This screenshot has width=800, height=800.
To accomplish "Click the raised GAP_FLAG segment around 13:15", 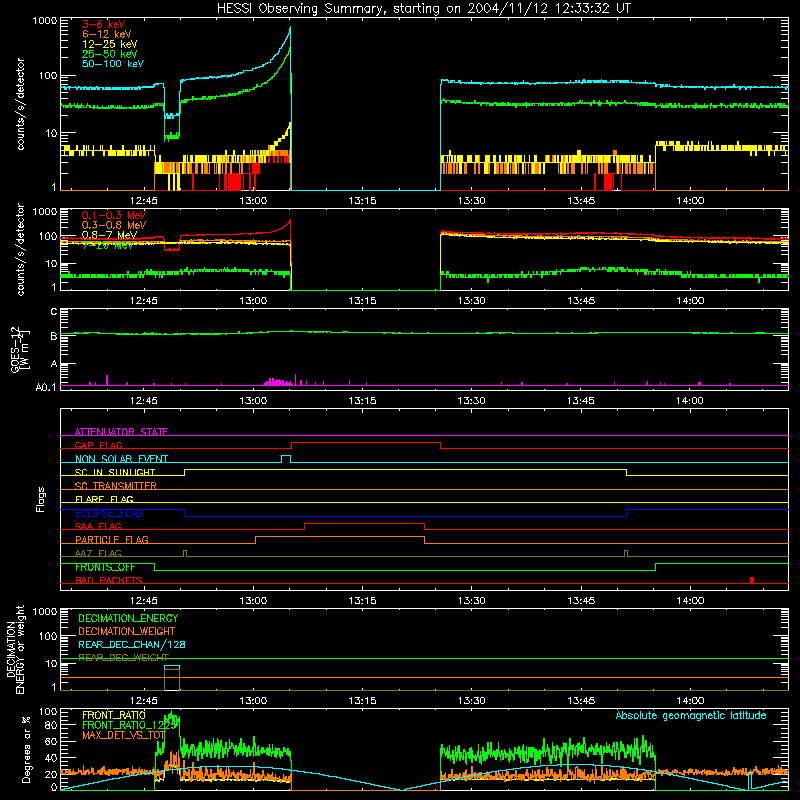I will click(366, 442).
